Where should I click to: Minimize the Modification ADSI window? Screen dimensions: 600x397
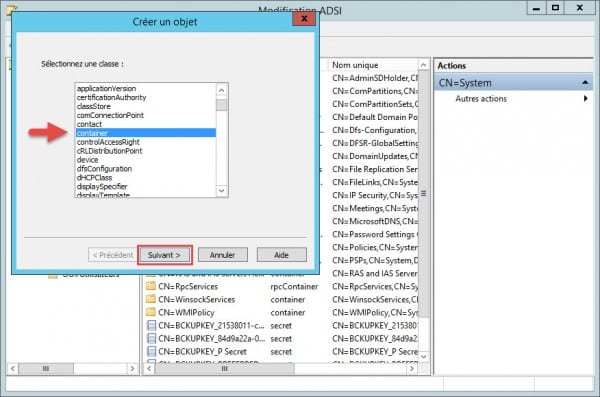pos(536,8)
